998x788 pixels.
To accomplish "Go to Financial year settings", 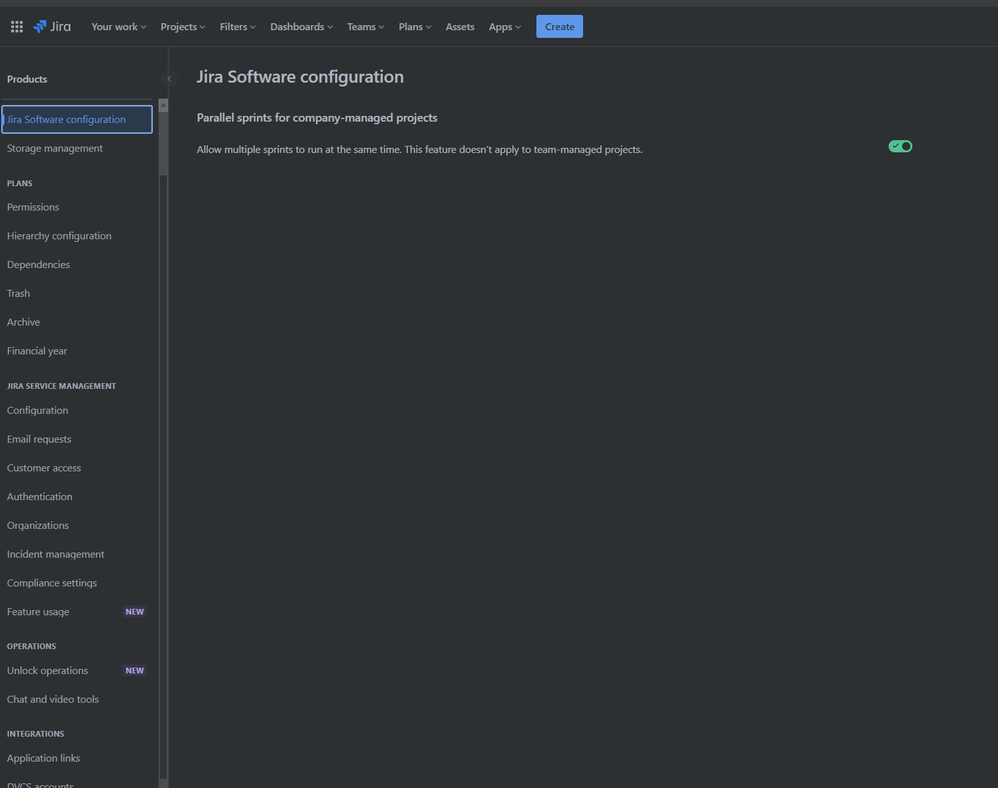I will click(x=37, y=351).
